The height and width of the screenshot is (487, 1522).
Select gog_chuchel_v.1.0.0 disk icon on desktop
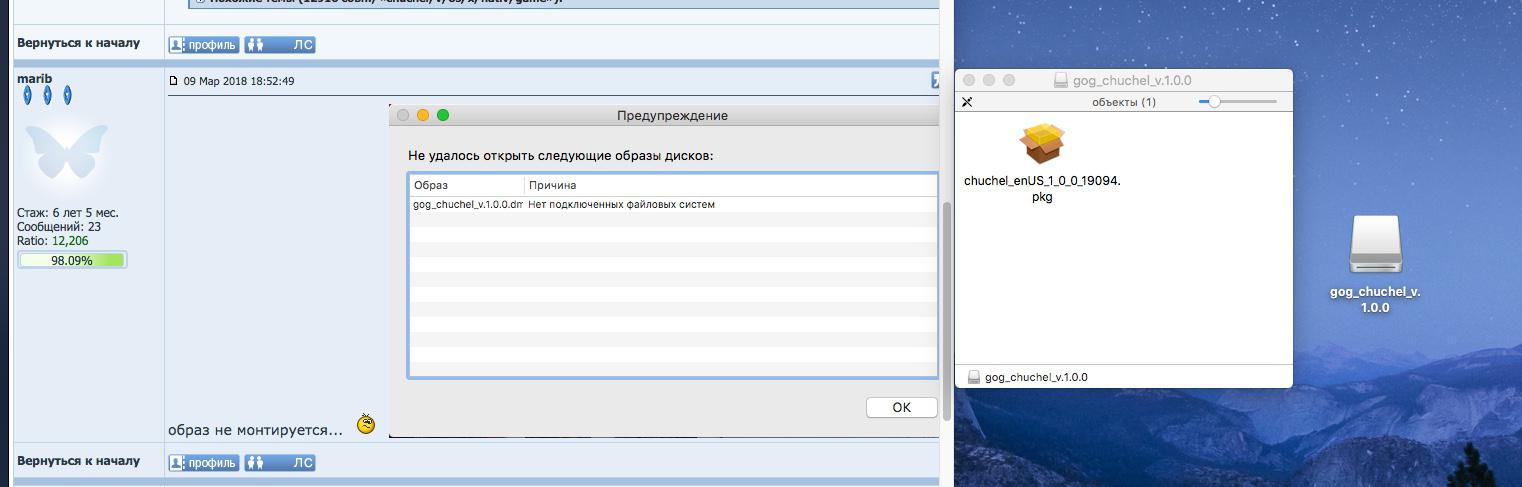pos(1375,245)
